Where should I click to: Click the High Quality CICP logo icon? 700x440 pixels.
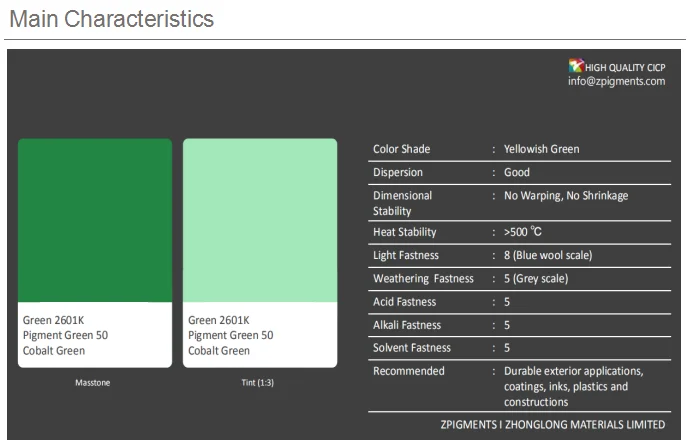[576, 66]
